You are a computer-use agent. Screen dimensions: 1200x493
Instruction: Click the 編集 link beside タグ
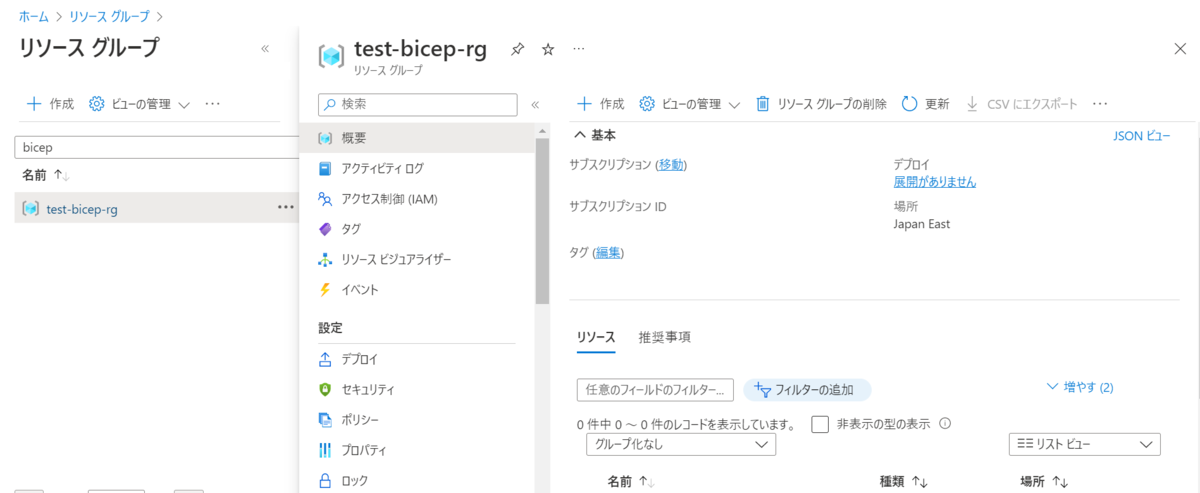click(608, 253)
